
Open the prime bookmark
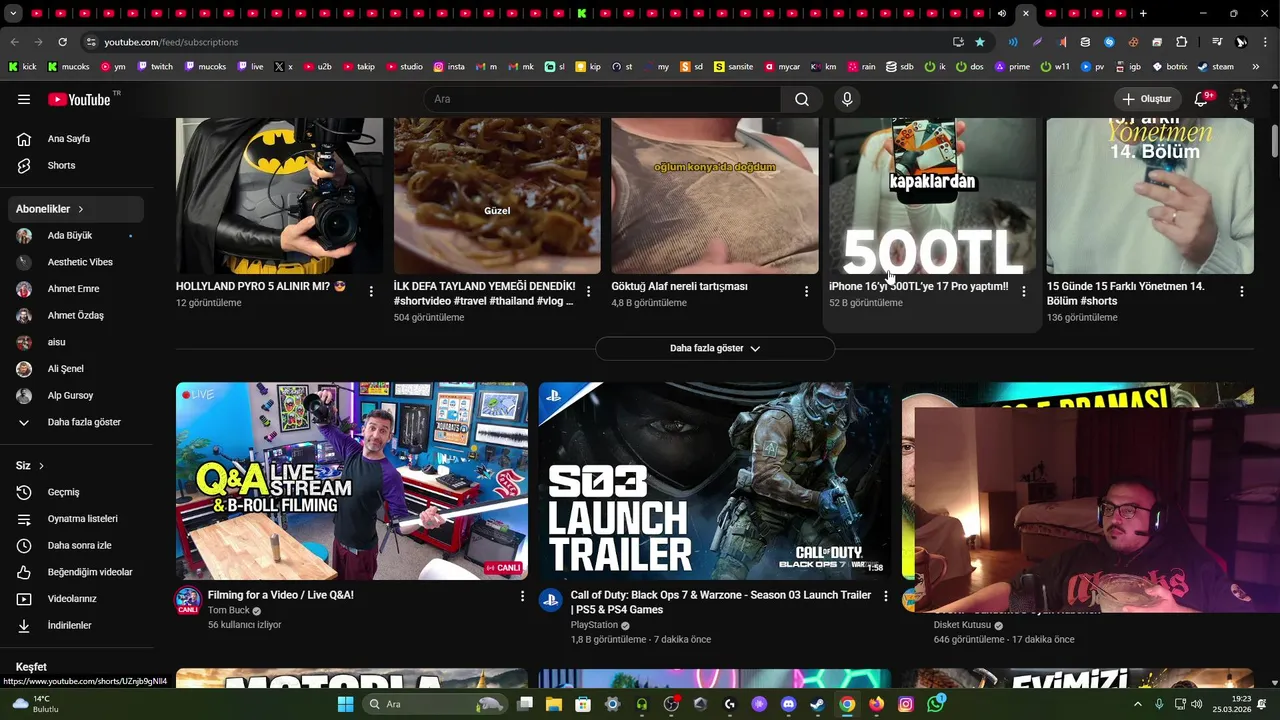coord(1012,67)
